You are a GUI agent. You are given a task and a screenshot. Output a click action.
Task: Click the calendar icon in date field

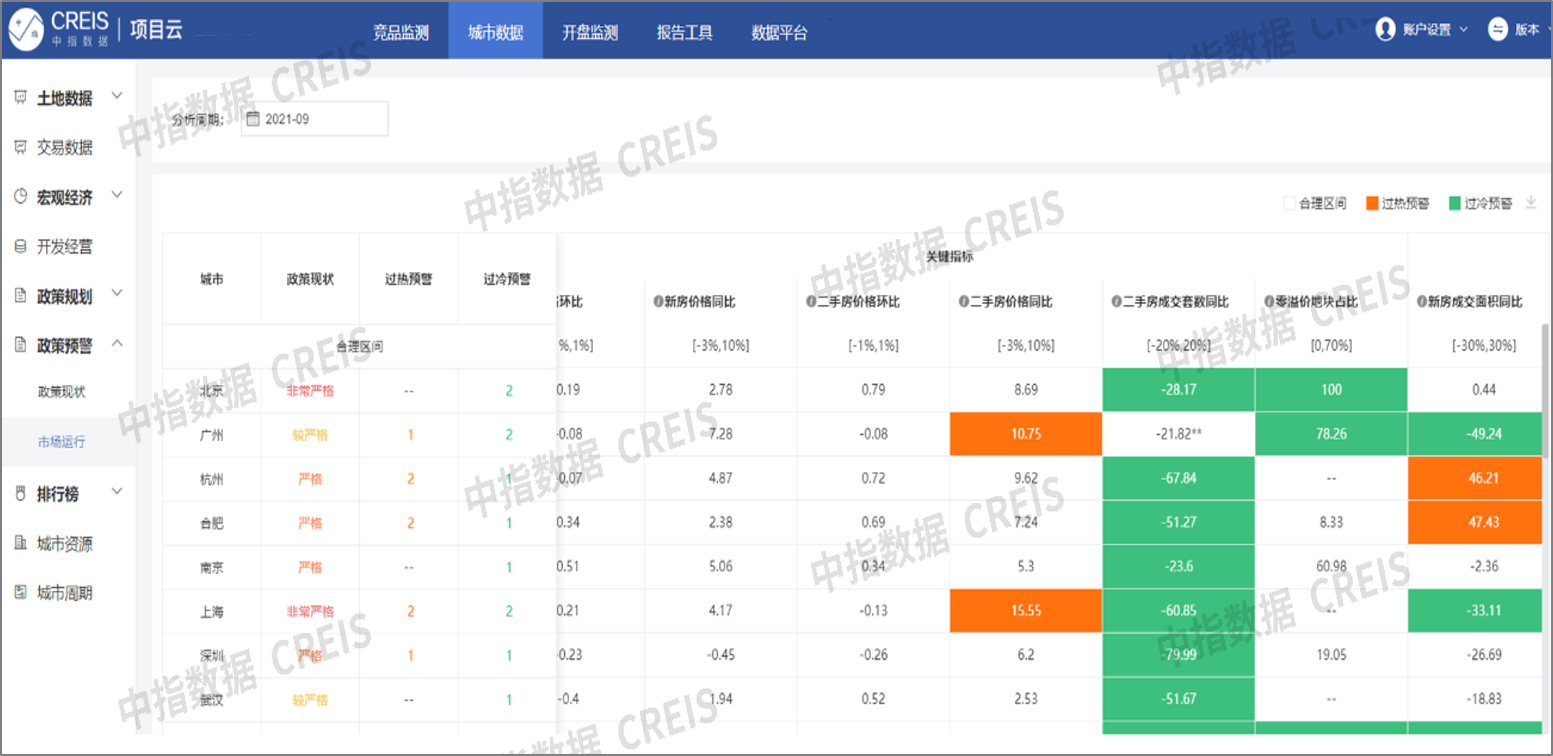tap(252, 119)
